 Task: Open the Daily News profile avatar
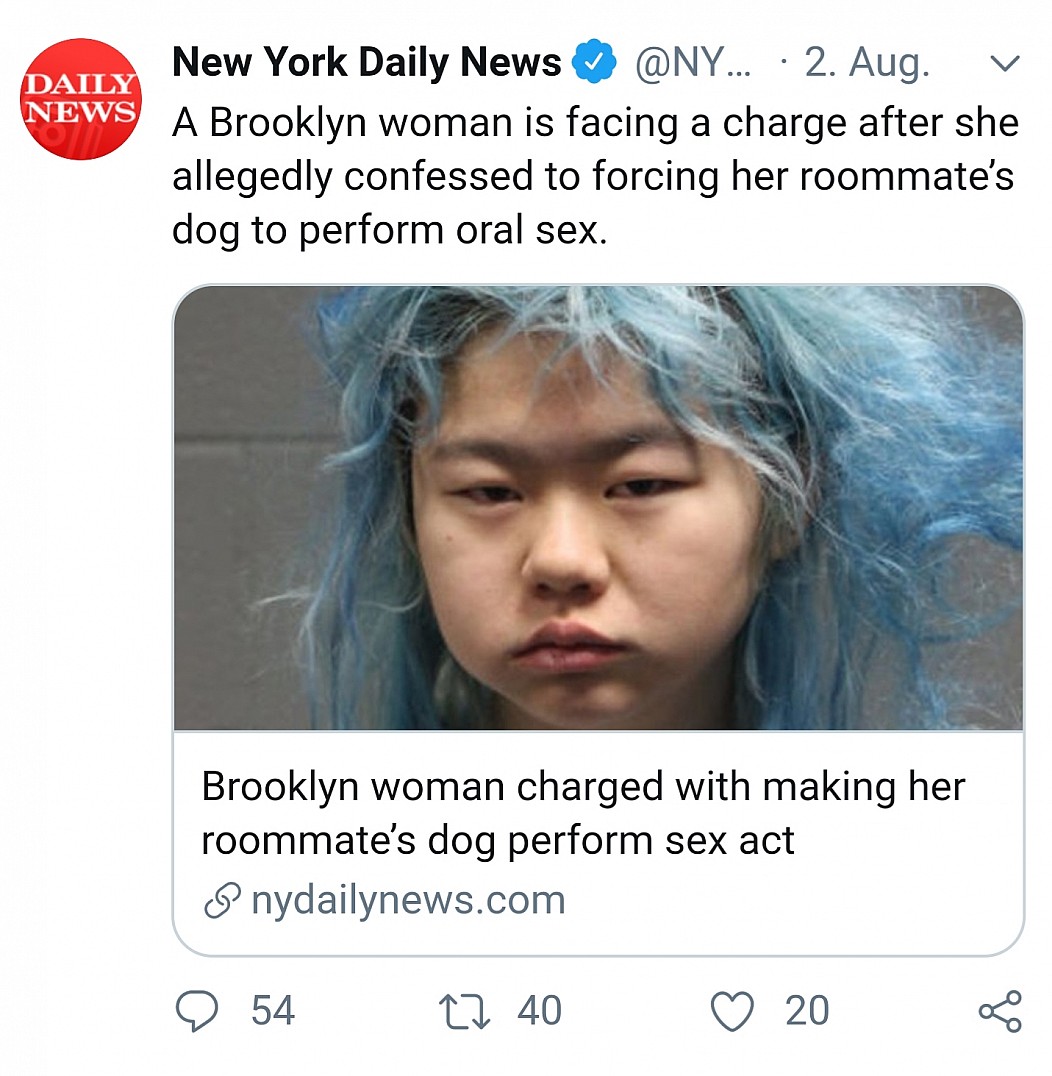pos(81,100)
